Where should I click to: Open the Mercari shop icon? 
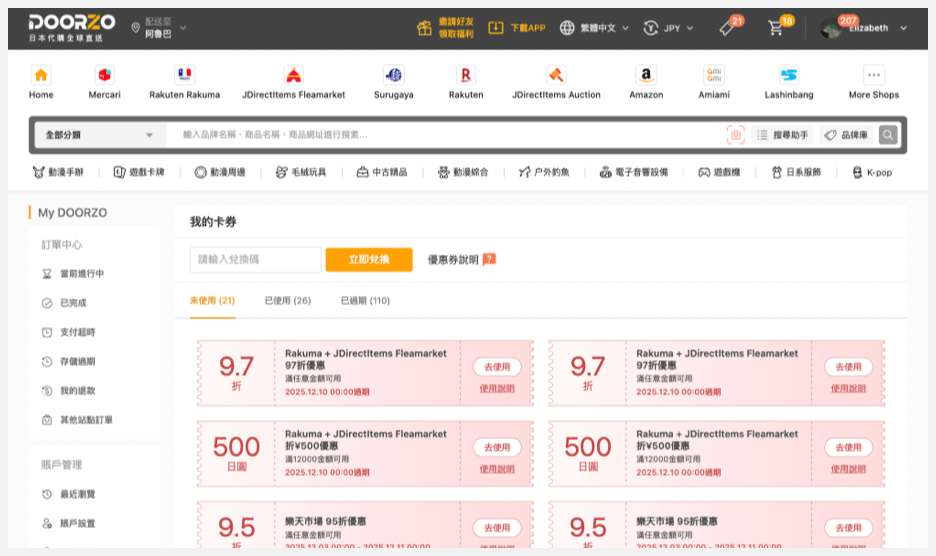point(104,75)
